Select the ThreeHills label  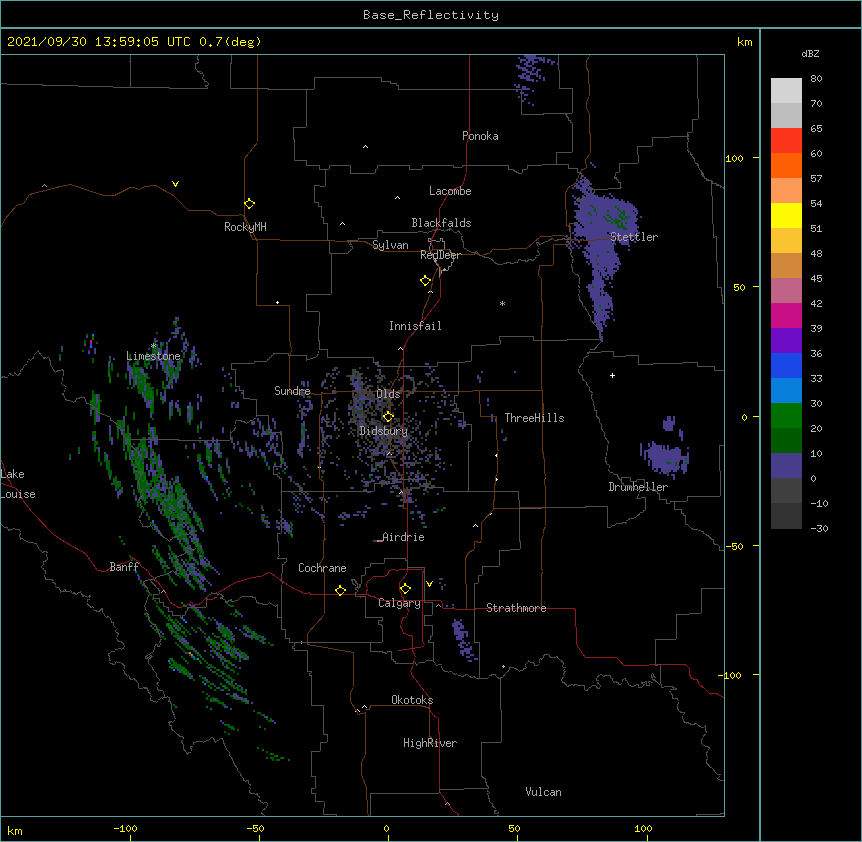pyautogui.click(x=534, y=418)
